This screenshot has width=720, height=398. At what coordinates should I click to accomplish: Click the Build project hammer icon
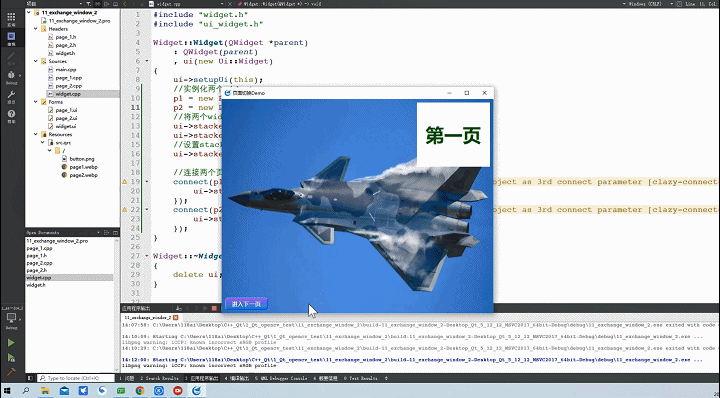[x=11, y=372]
